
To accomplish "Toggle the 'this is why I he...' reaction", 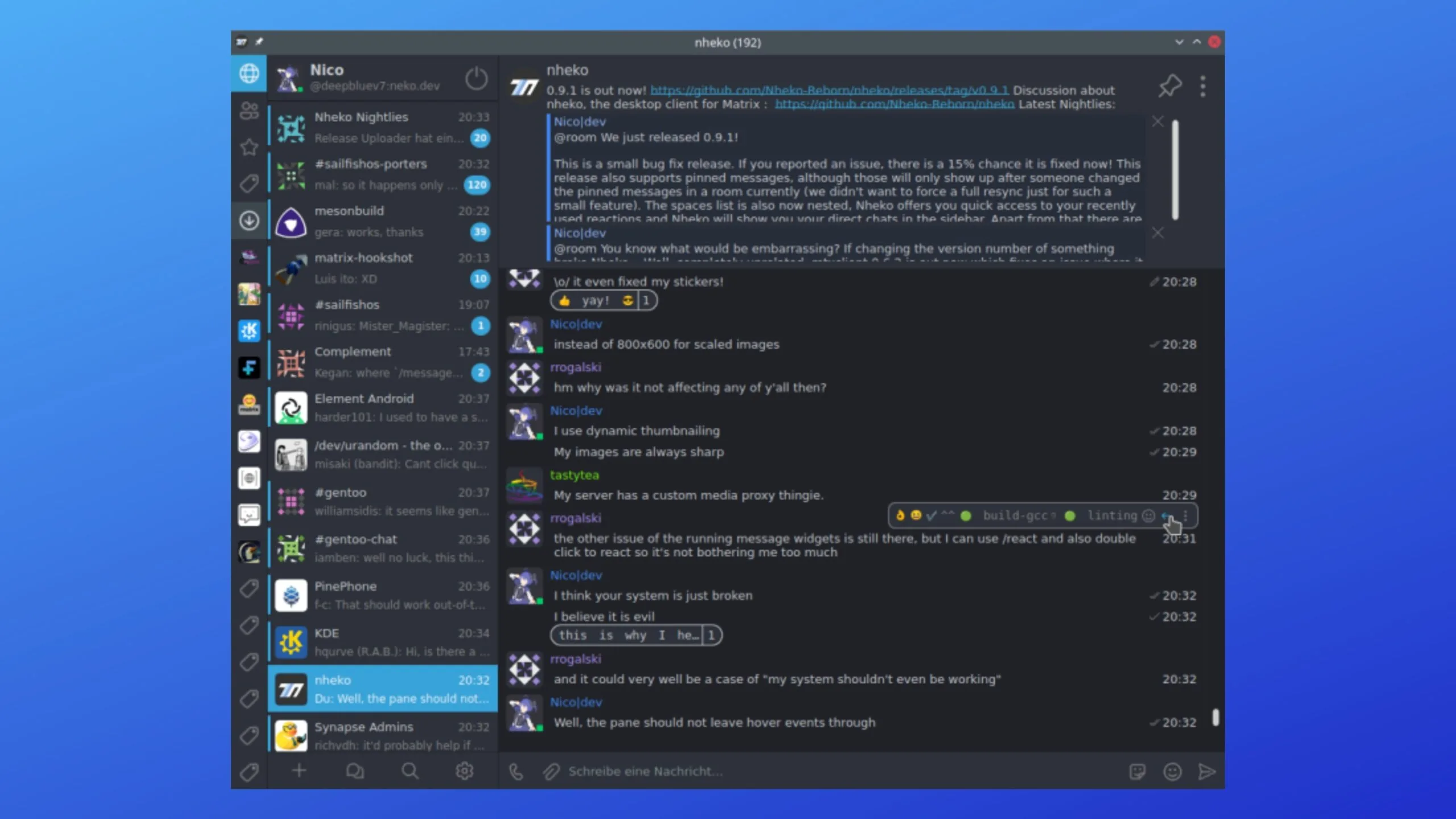I will coord(636,635).
